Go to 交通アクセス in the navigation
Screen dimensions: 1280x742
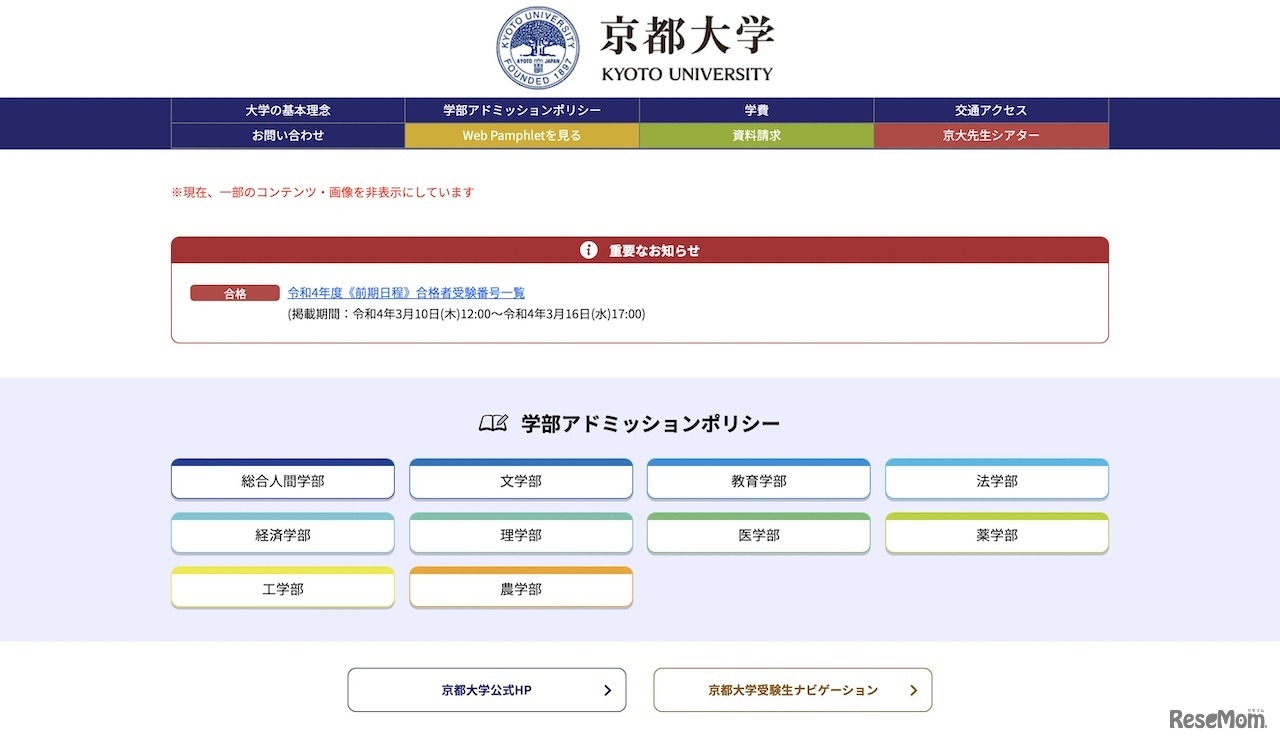[991, 110]
